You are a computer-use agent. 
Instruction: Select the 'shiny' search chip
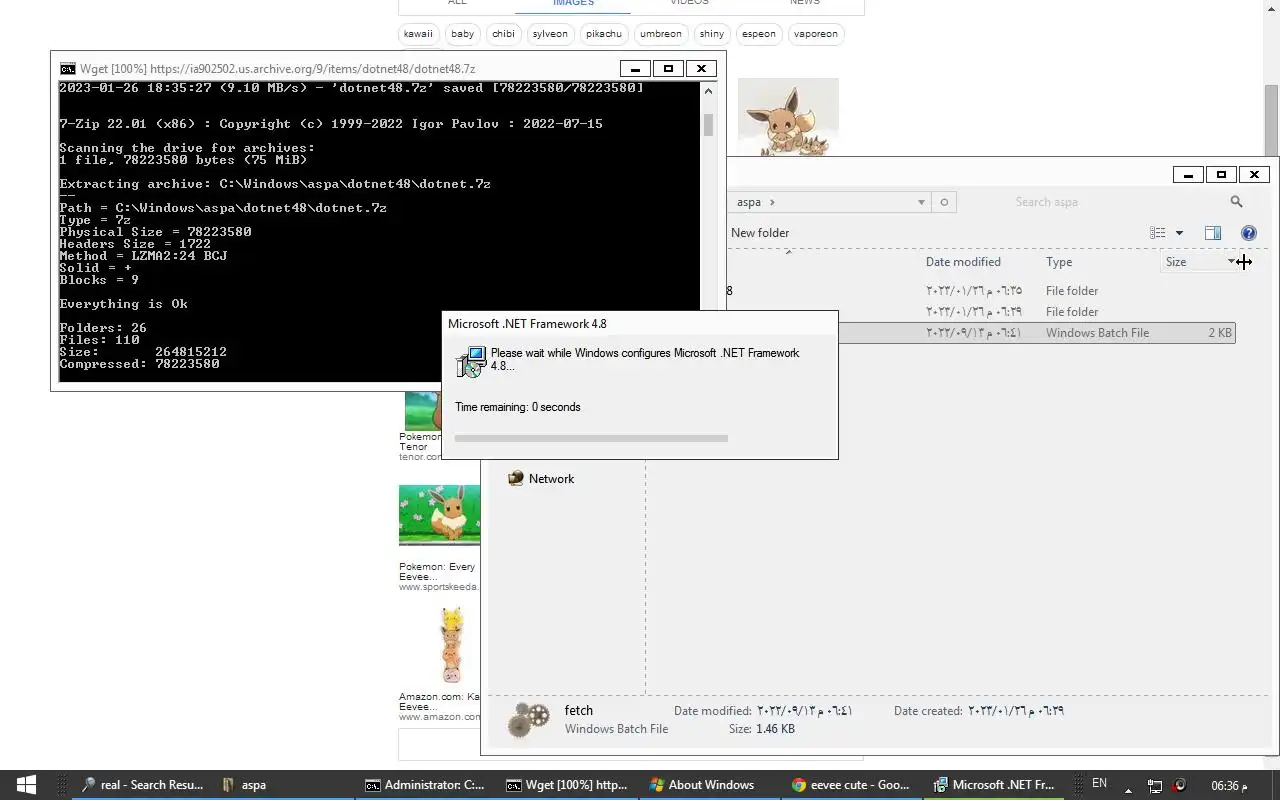(x=712, y=34)
